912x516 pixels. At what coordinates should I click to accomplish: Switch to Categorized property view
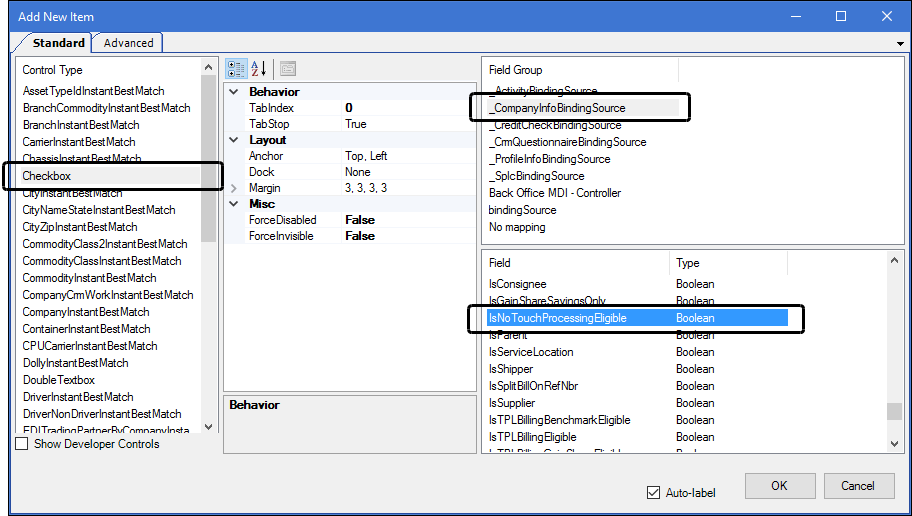pos(236,69)
